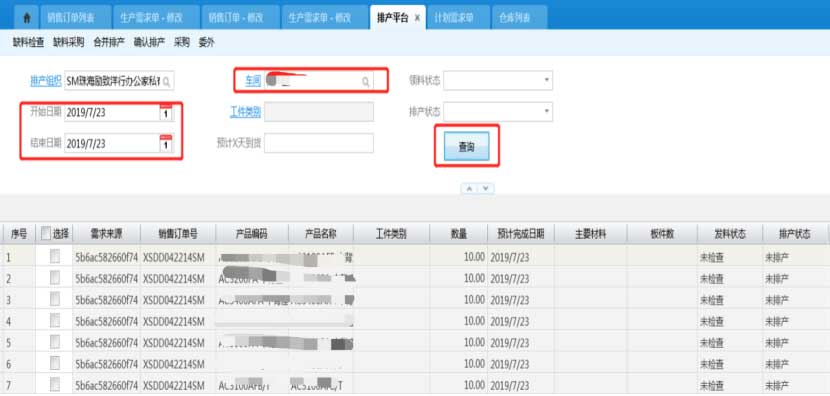Switch to the 仓库列表 tab
830x396 pixels.
click(519, 17)
